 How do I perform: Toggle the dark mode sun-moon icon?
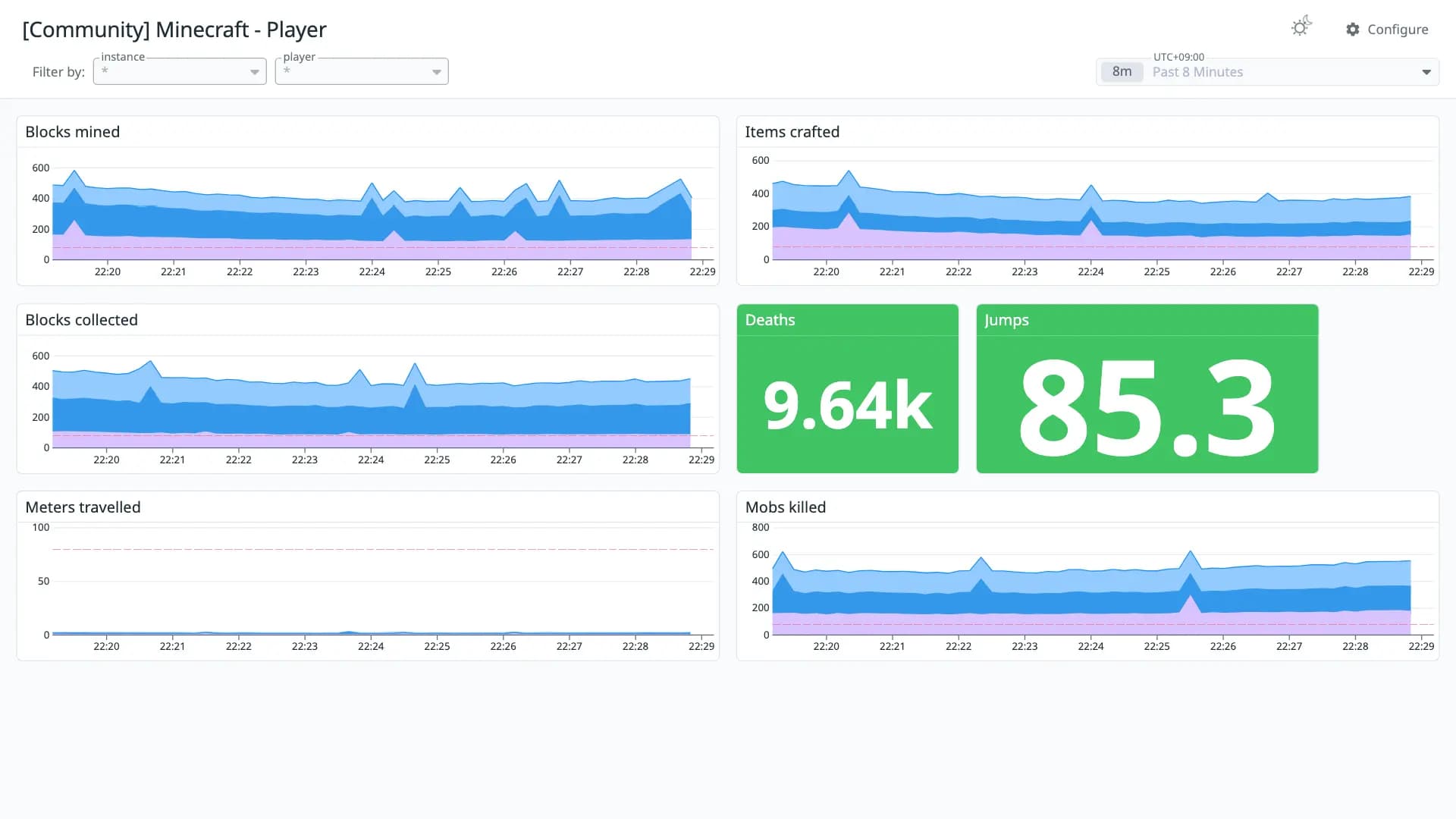coord(1301,27)
